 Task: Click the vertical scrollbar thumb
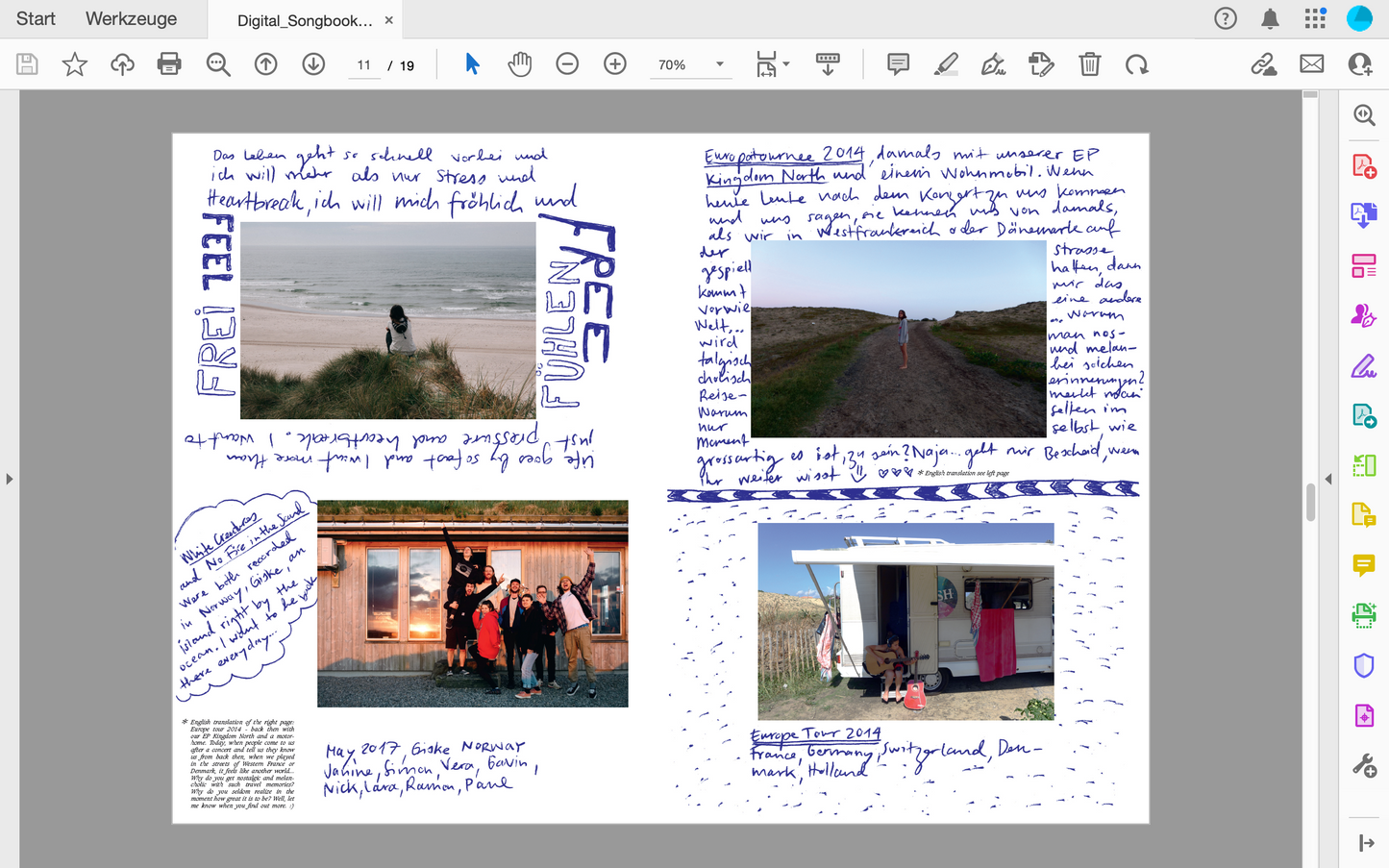tap(1310, 502)
